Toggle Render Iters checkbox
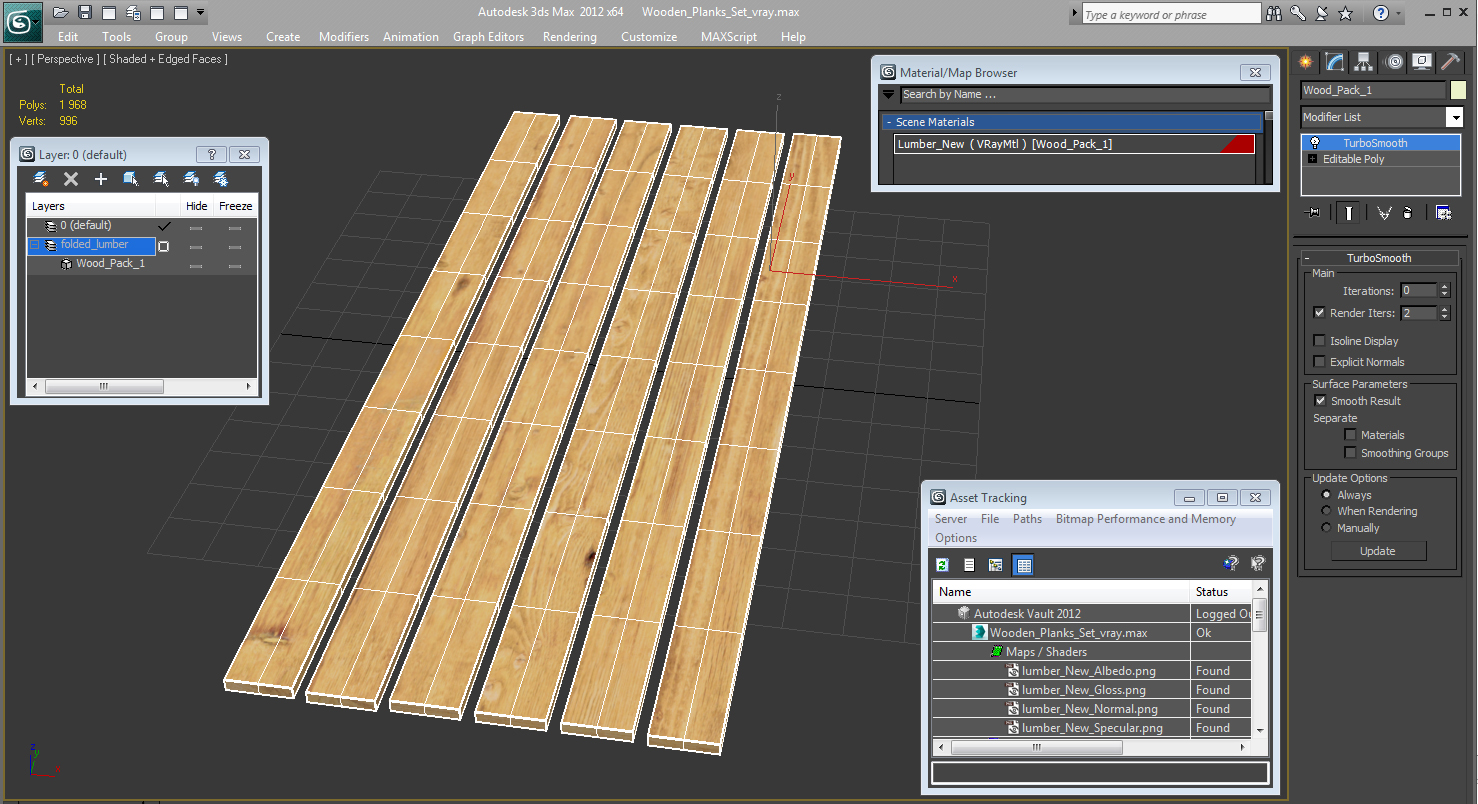 pyautogui.click(x=1319, y=313)
